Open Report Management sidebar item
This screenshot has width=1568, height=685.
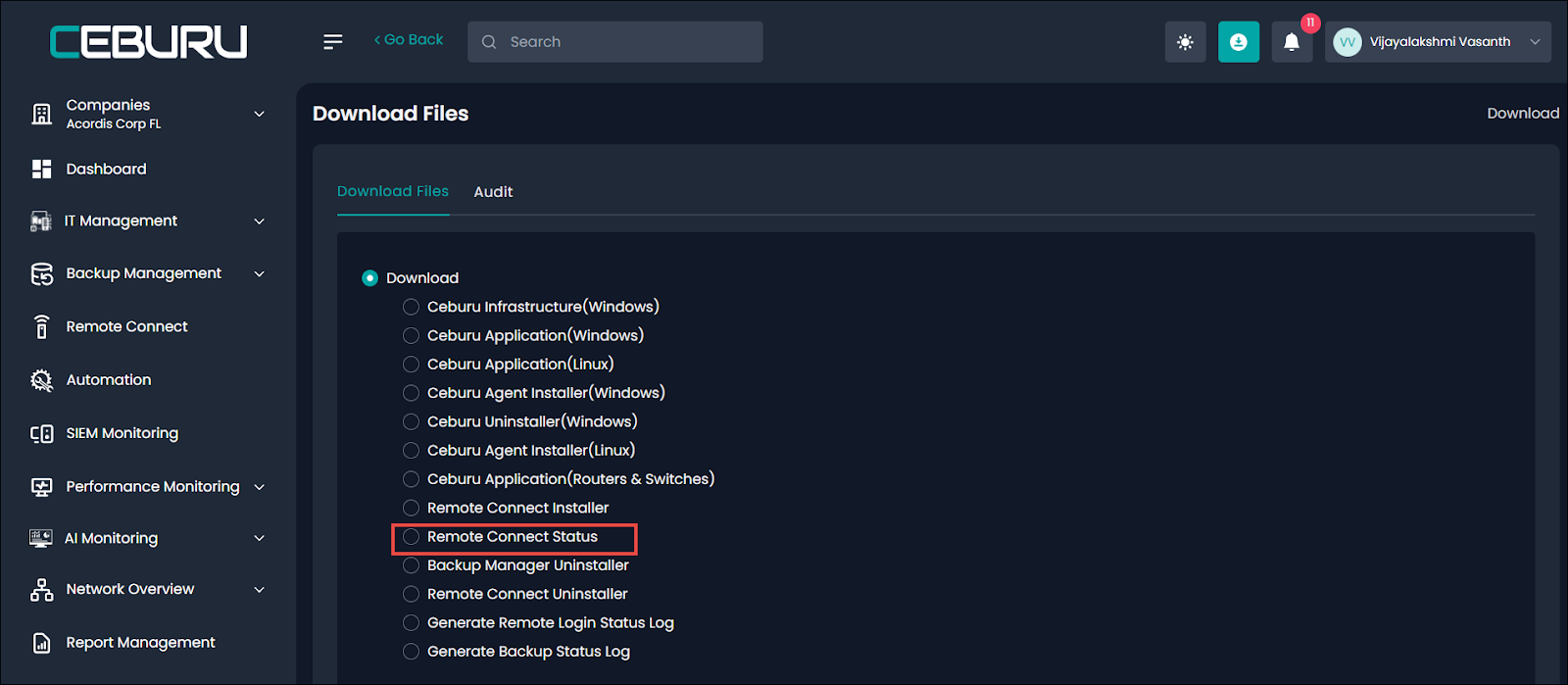(x=140, y=643)
